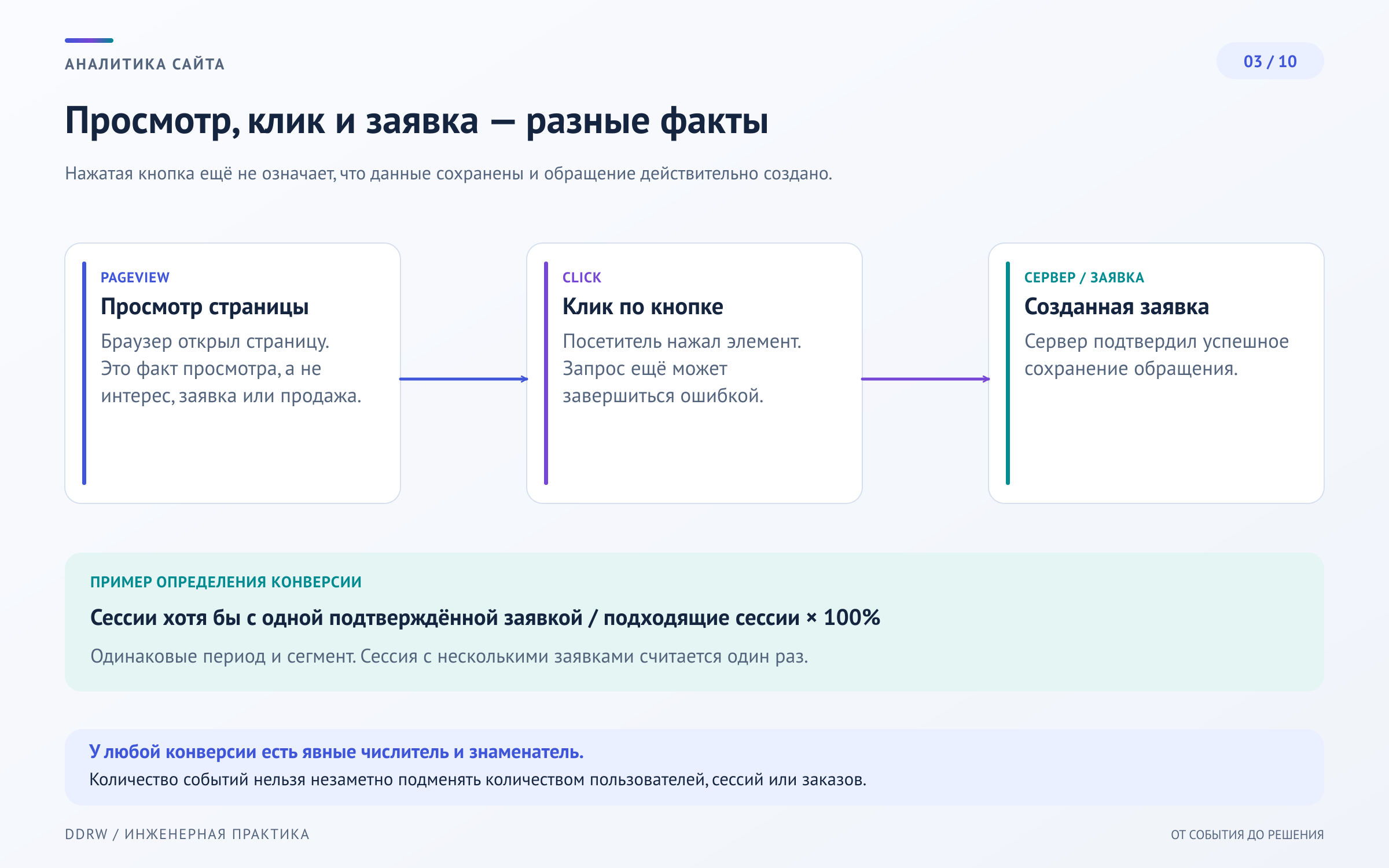Select the 'Клик по кнопке' card heading

click(642, 307)
